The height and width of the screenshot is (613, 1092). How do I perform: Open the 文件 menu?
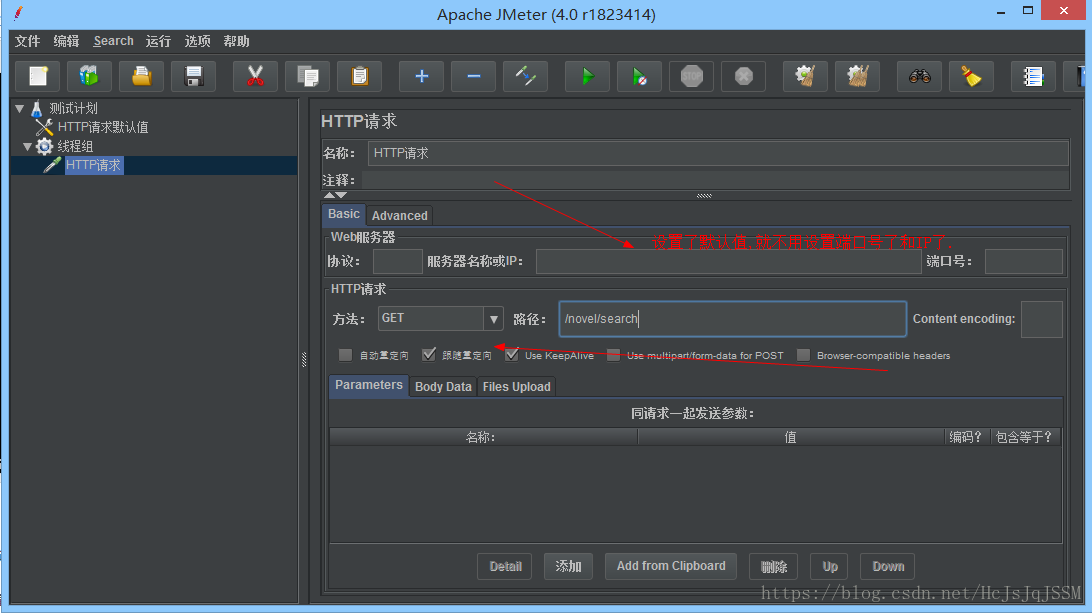click(x=28, y=41)
